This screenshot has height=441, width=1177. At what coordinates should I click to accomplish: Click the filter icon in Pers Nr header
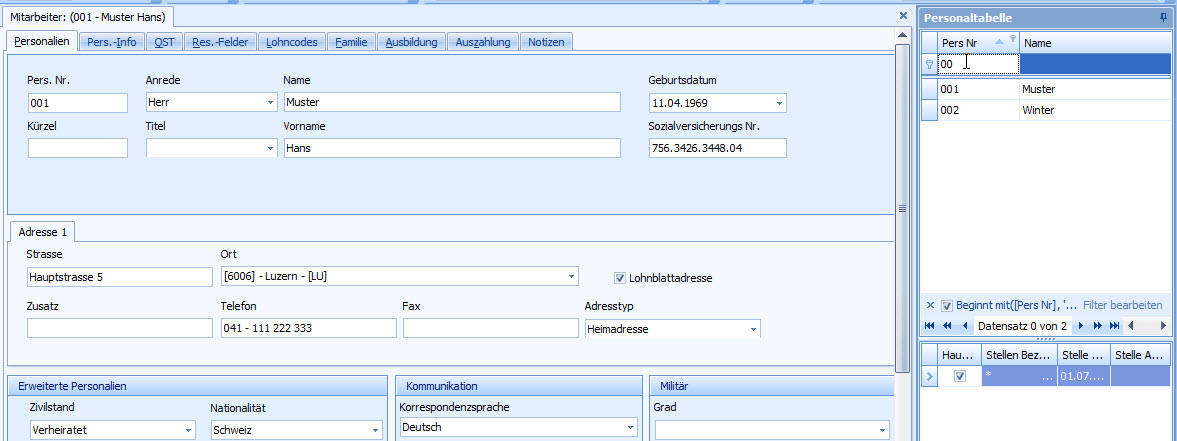(x=1012, y=40)
